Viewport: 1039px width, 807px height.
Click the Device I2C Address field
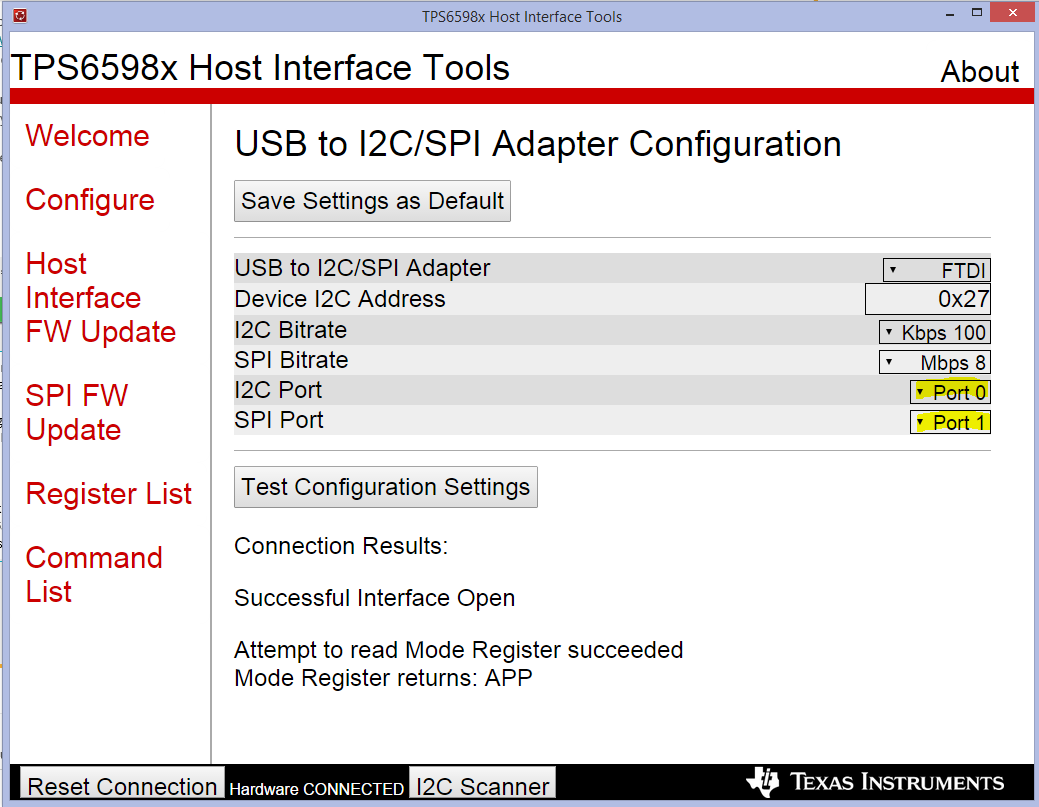(x=928, y=299)
